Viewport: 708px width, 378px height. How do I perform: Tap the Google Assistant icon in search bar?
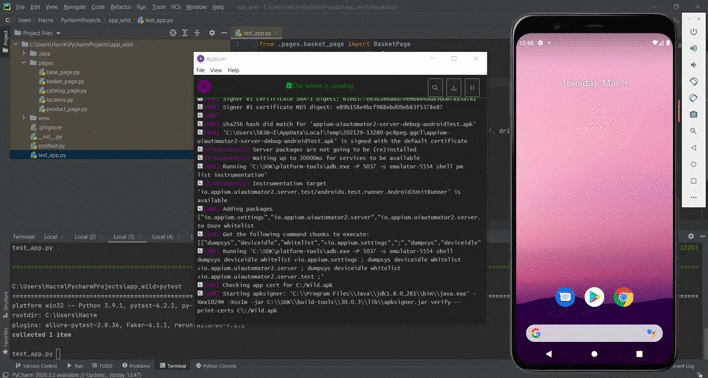651,333
